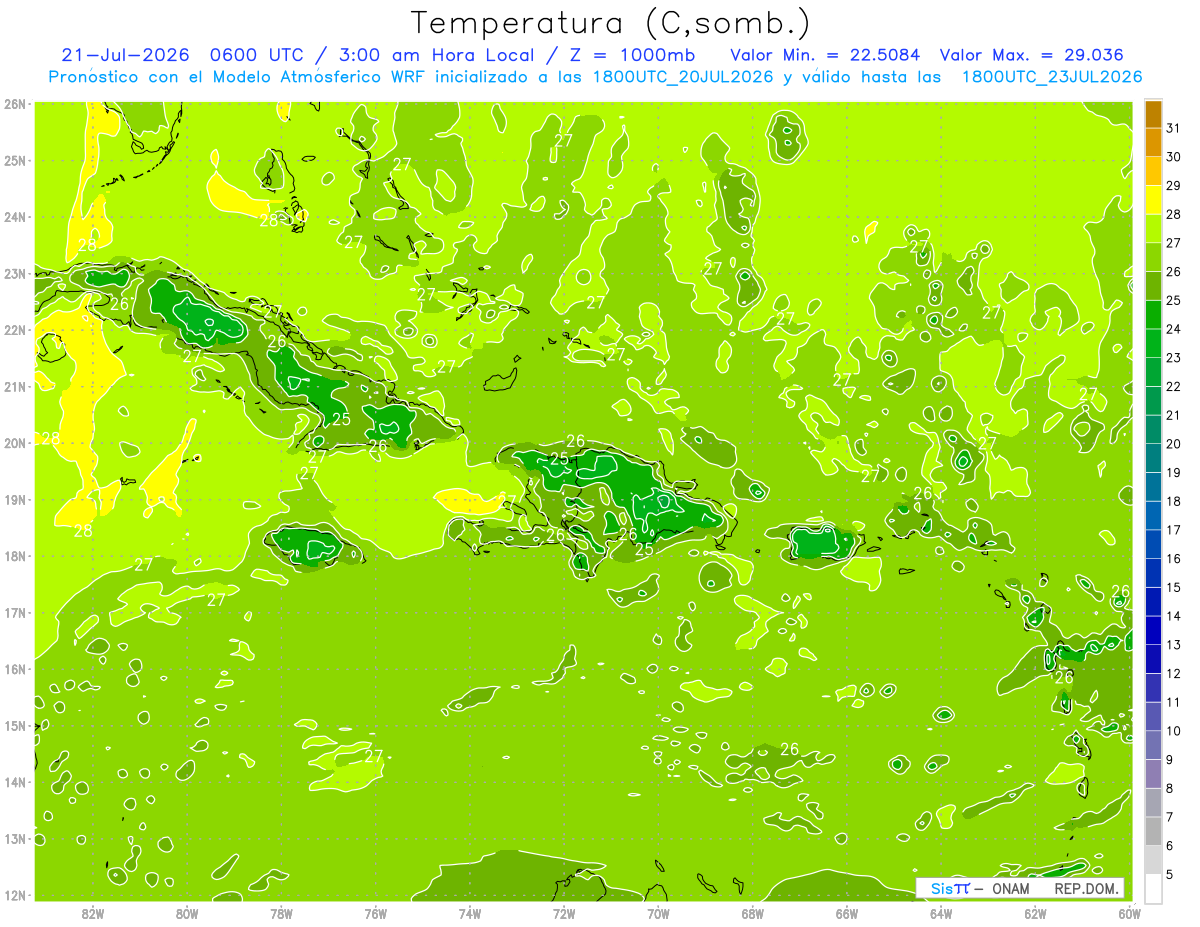Click the purple colorbar swatch between 9 and 10
This screenshot has width=1200, height=927.
1153,745
